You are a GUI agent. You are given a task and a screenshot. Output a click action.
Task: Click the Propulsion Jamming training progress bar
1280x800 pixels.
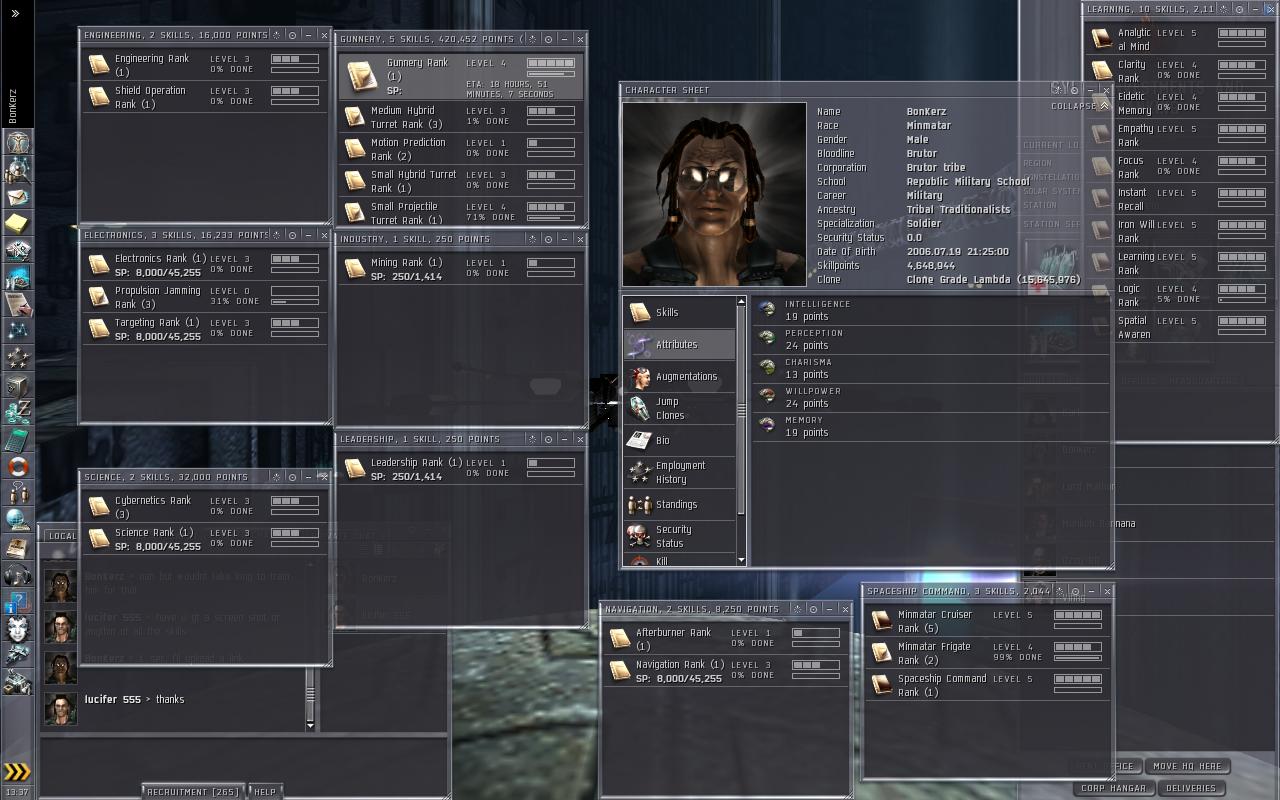(x=295, y=301)
